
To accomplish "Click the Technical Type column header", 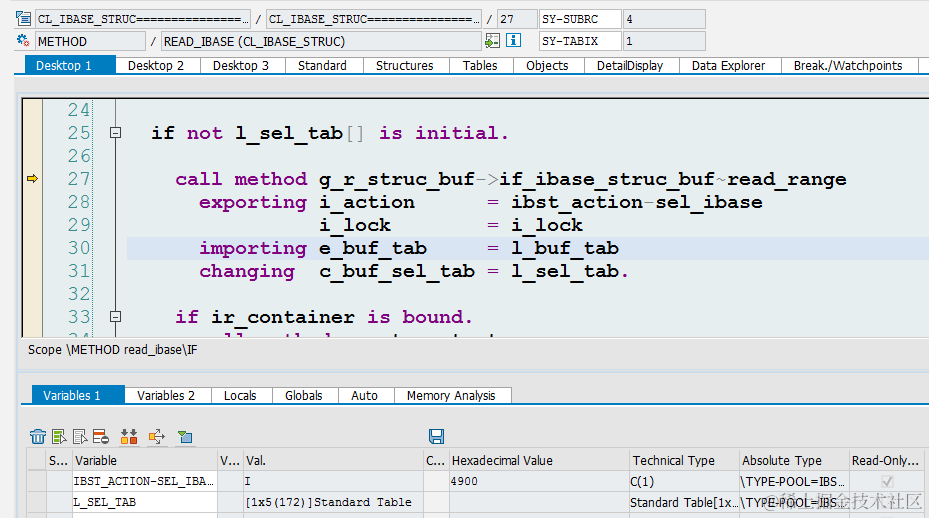I will 684,461.
